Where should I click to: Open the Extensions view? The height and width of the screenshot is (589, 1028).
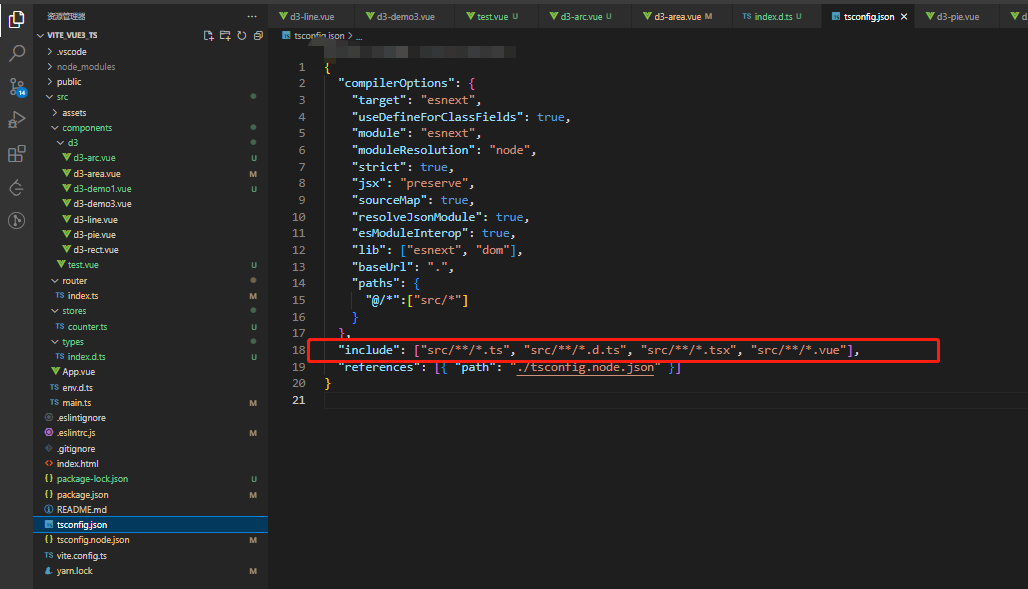point(16,153)
